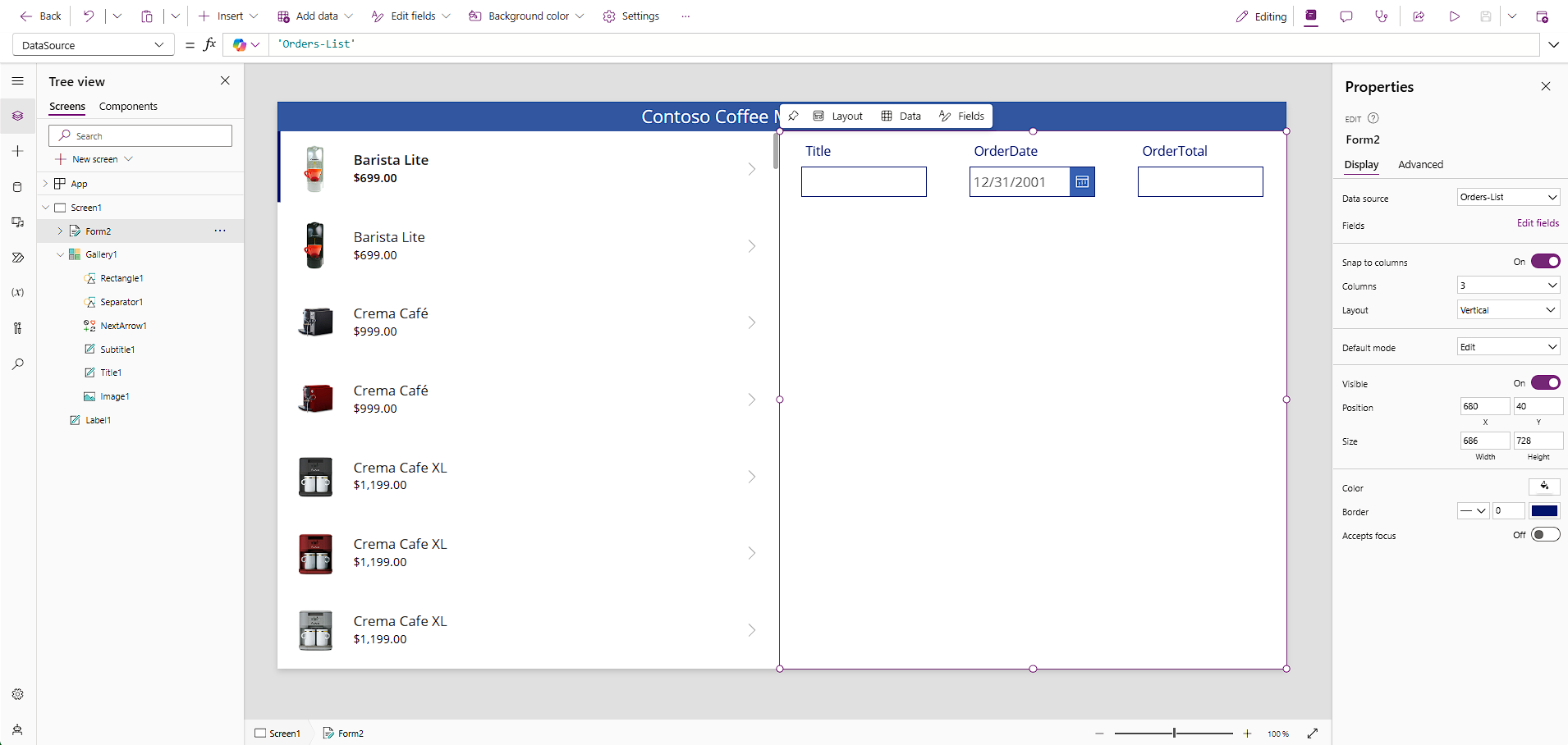This screenshot has height=745, width=1568.
Task: Click the Back button
Action: click(x=40, y=16)
